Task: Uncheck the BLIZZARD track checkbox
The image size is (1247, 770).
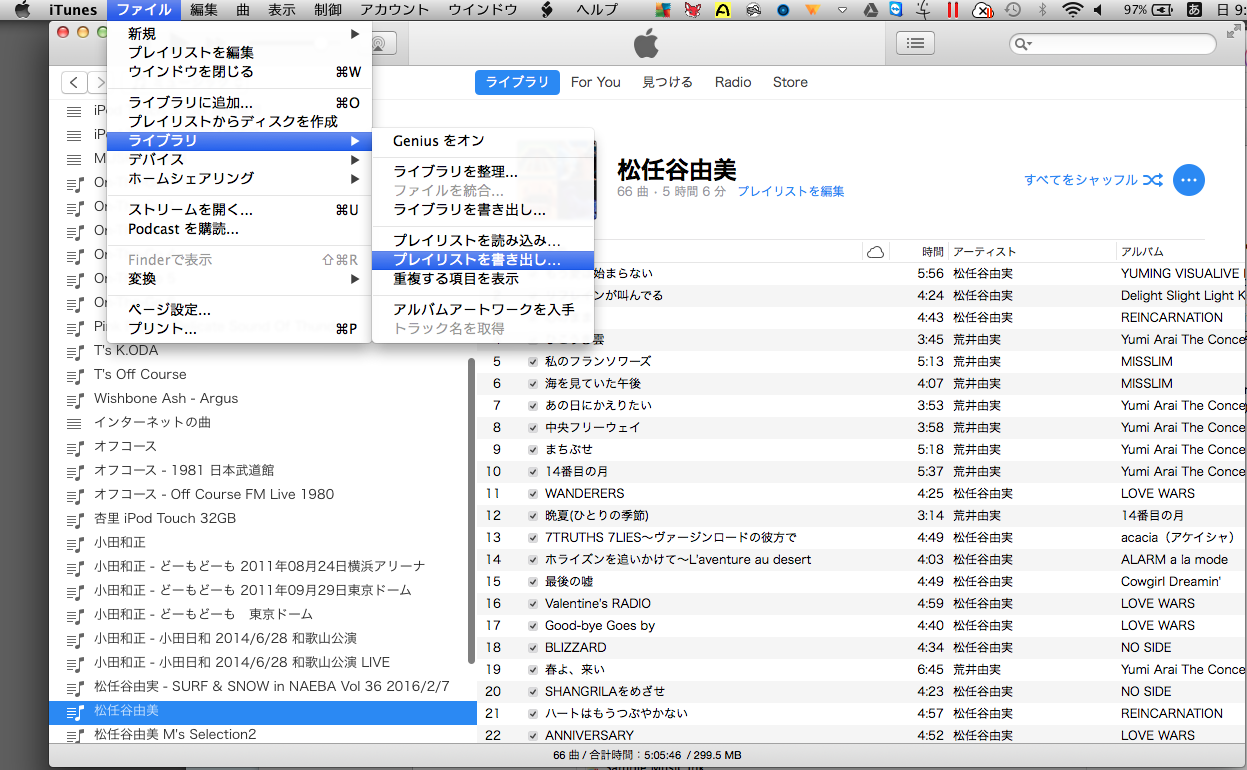Action: point(533,648)
